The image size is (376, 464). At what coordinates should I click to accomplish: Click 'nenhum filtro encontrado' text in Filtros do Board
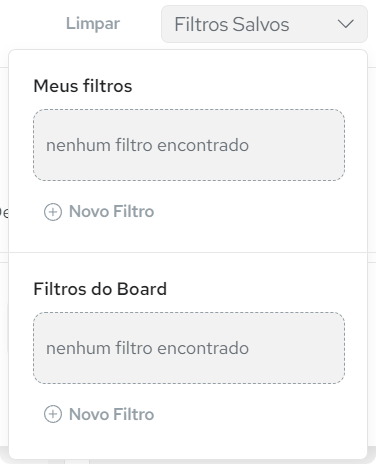(x=147, y=348)
